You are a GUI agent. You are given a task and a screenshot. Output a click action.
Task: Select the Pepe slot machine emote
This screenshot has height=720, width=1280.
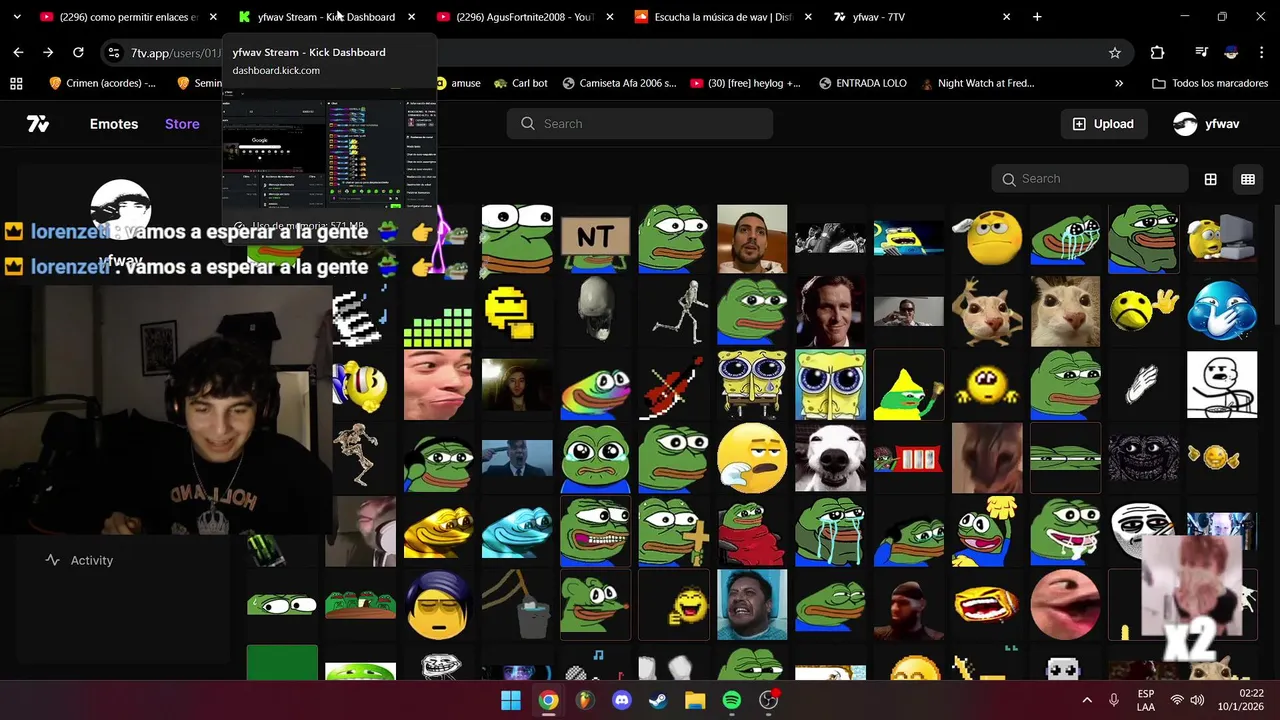[908, 458]
